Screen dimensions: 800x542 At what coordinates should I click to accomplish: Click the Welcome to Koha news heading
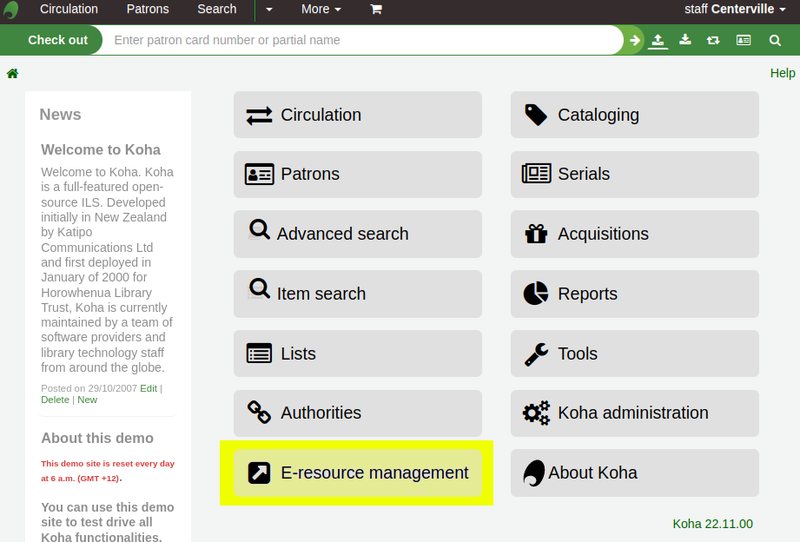(x=101, y=150)
